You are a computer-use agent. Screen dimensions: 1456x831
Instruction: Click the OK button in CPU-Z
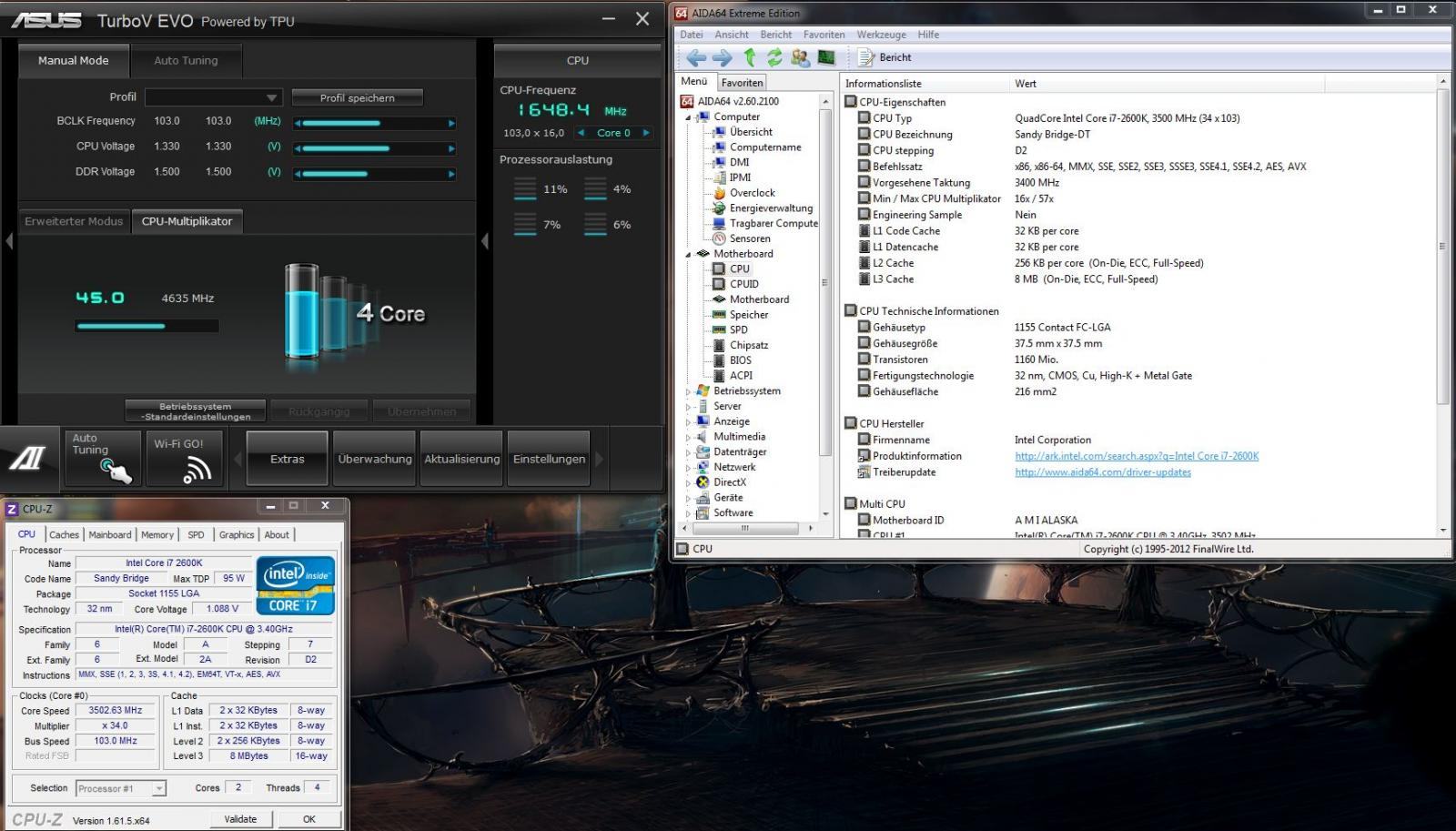click(x=309, y=819)
